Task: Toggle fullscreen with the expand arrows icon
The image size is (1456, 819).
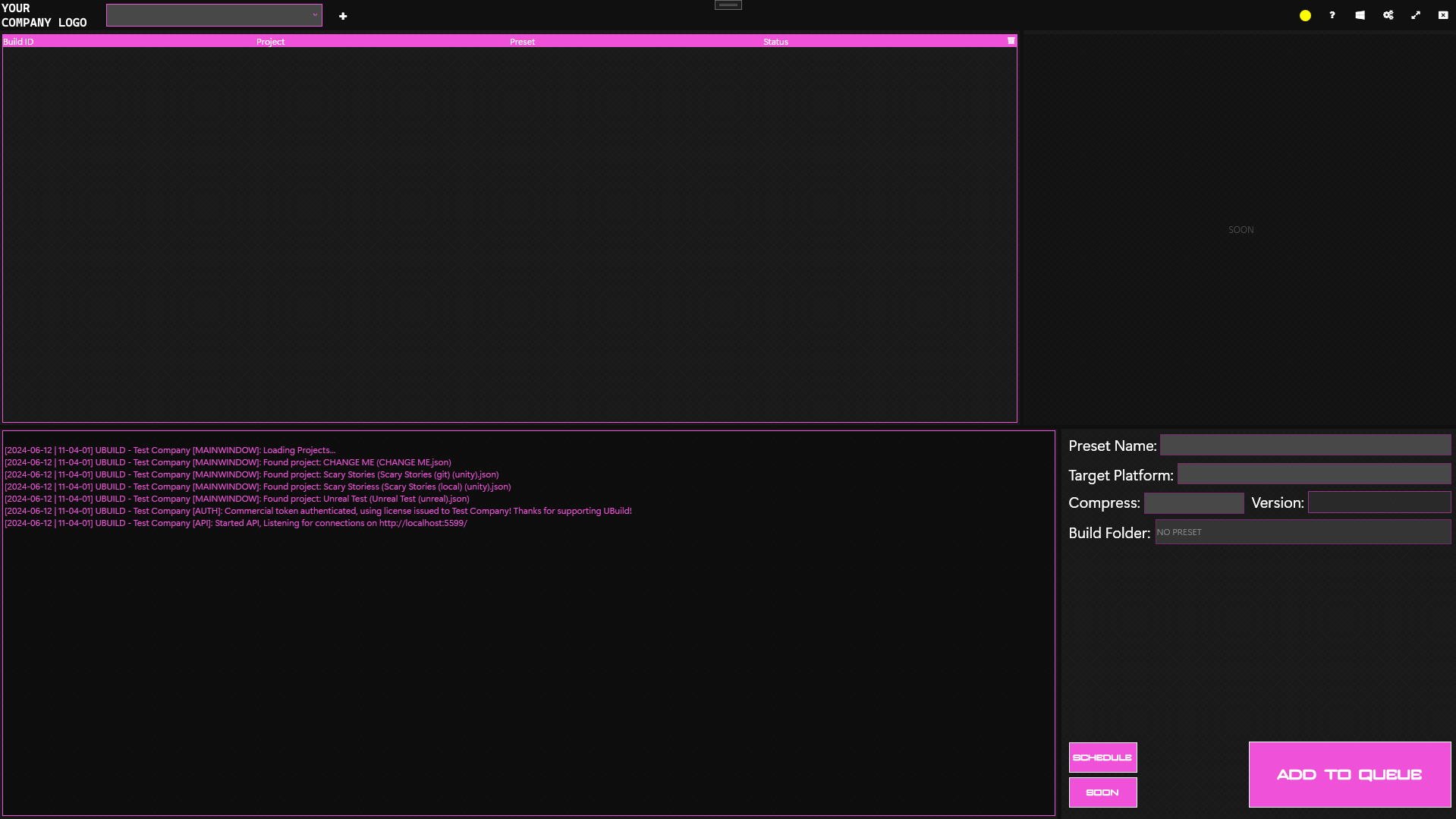Action: 1416,15
